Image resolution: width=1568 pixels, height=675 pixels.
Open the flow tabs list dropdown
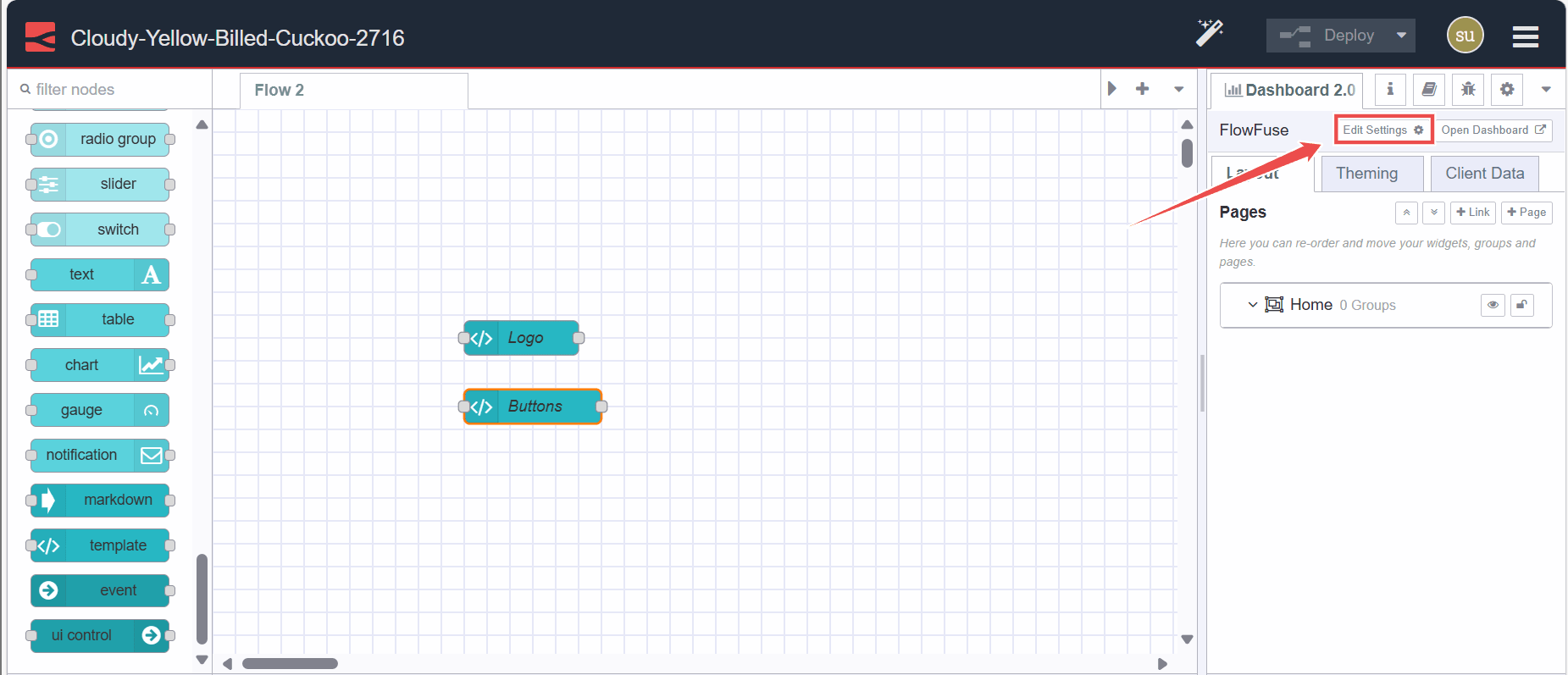1178,89
